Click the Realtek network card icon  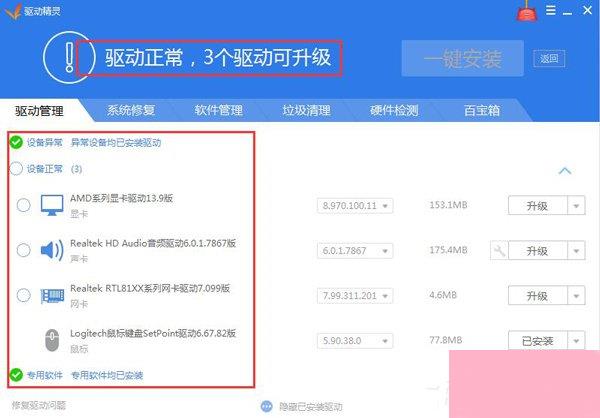pos(52,296)
